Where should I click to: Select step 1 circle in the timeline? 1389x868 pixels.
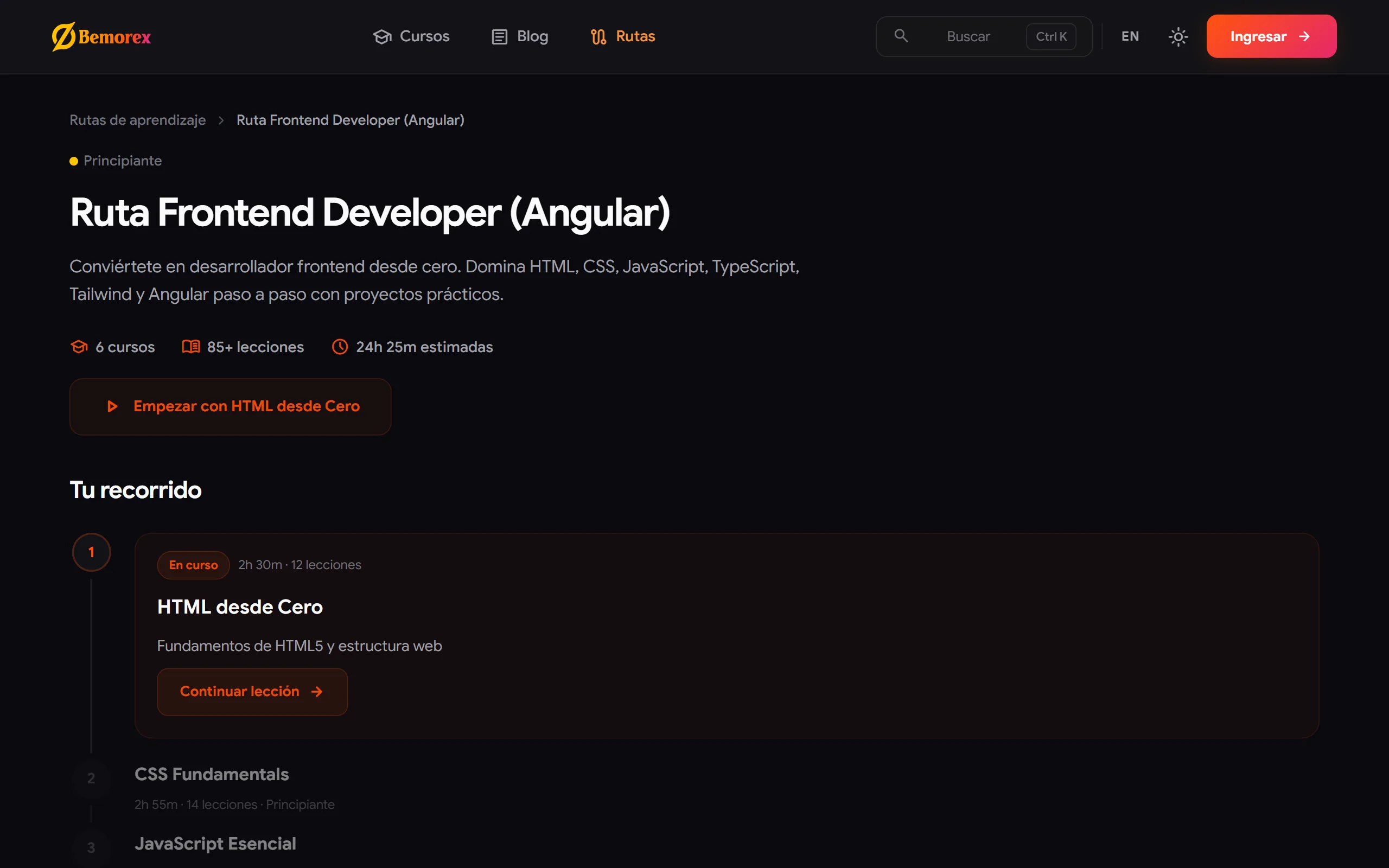click(91, 552)
